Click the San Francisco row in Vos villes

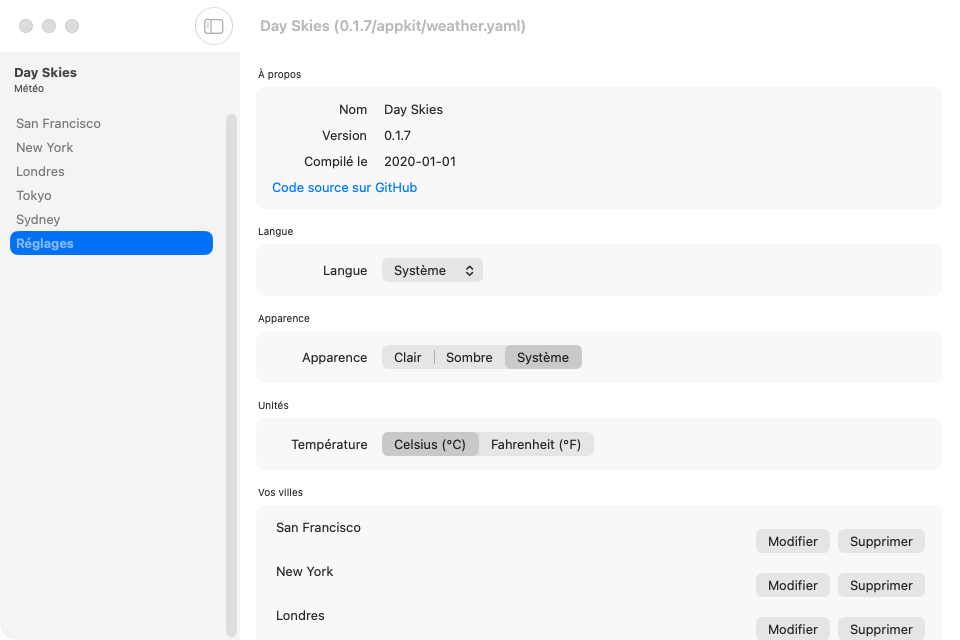tap(600, 534)
